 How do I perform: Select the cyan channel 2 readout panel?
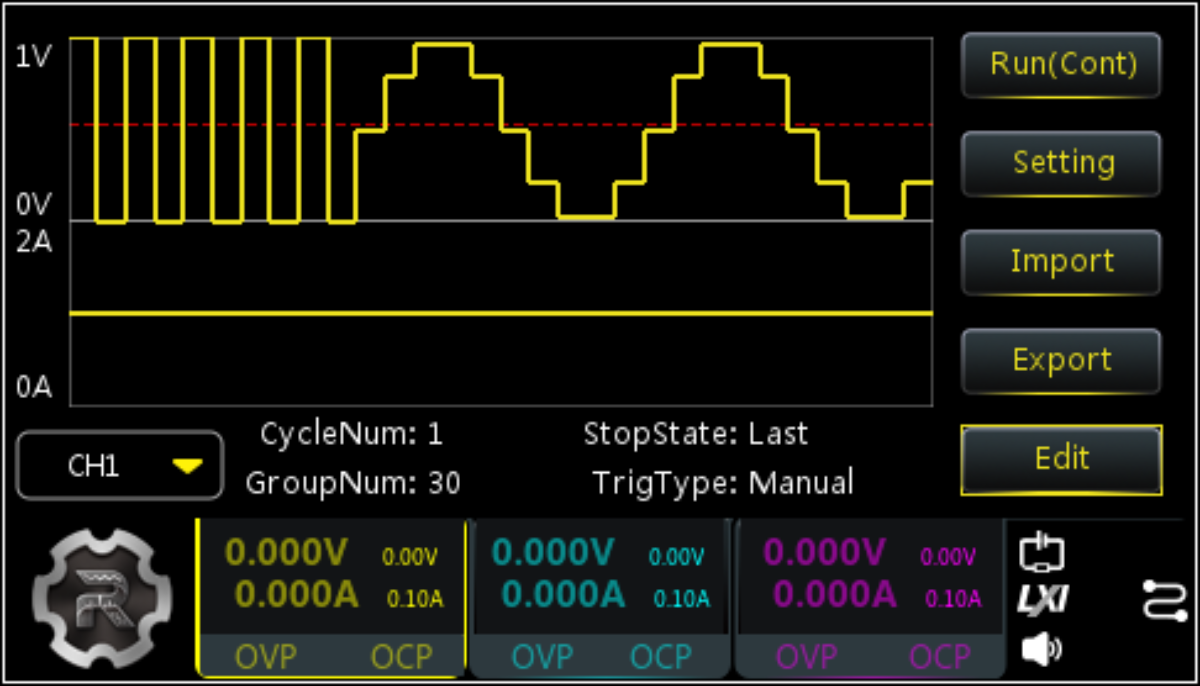pyautogui.click(x=600, y=576)
